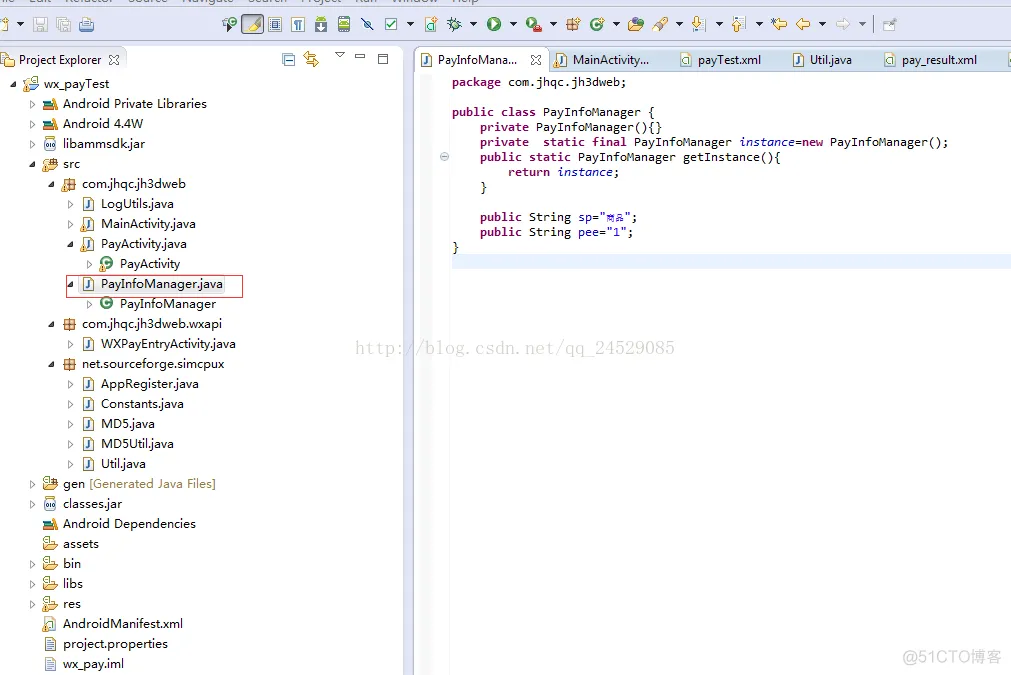Select the PayInfoManager editor tab
Image resolution: width=1011 pixels, height=675 pixels.
(477, 60)
